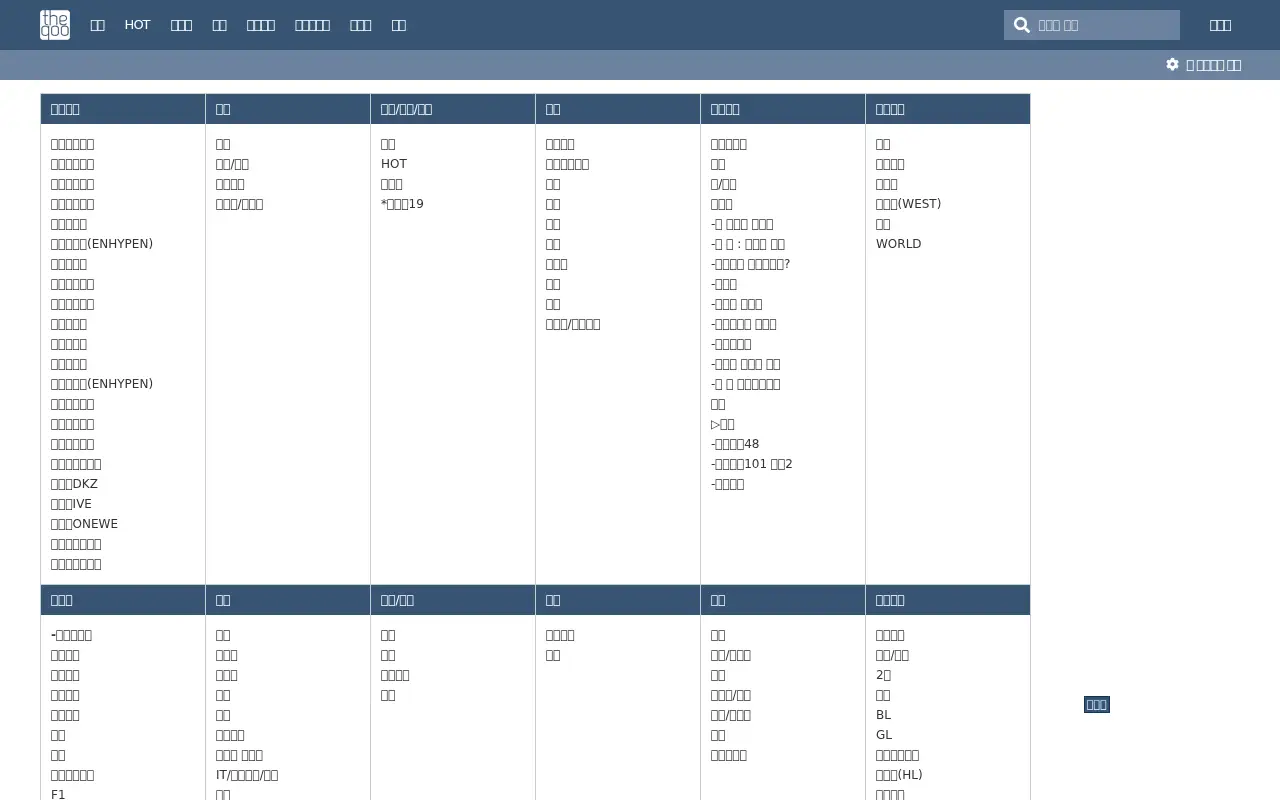Open the starred entry ending with 19

click(x=402, y=204)
